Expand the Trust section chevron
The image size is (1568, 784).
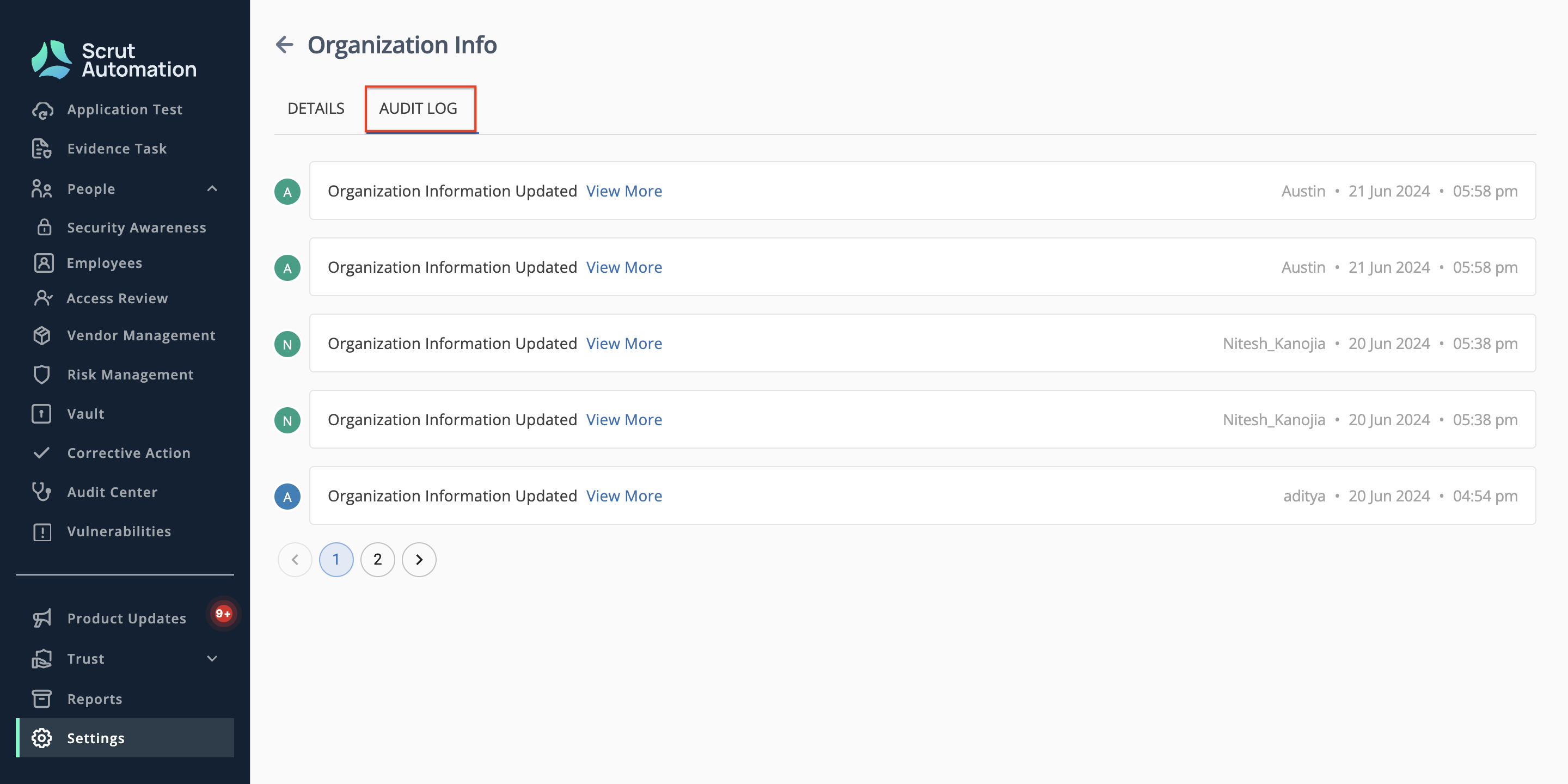tap(212, 659)
